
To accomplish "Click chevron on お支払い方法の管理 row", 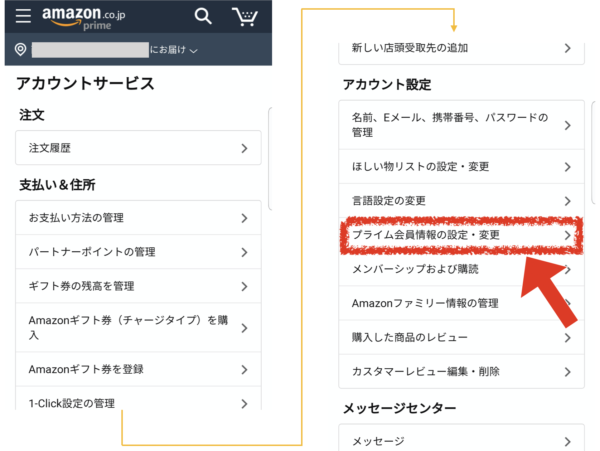I will [244, 218].
